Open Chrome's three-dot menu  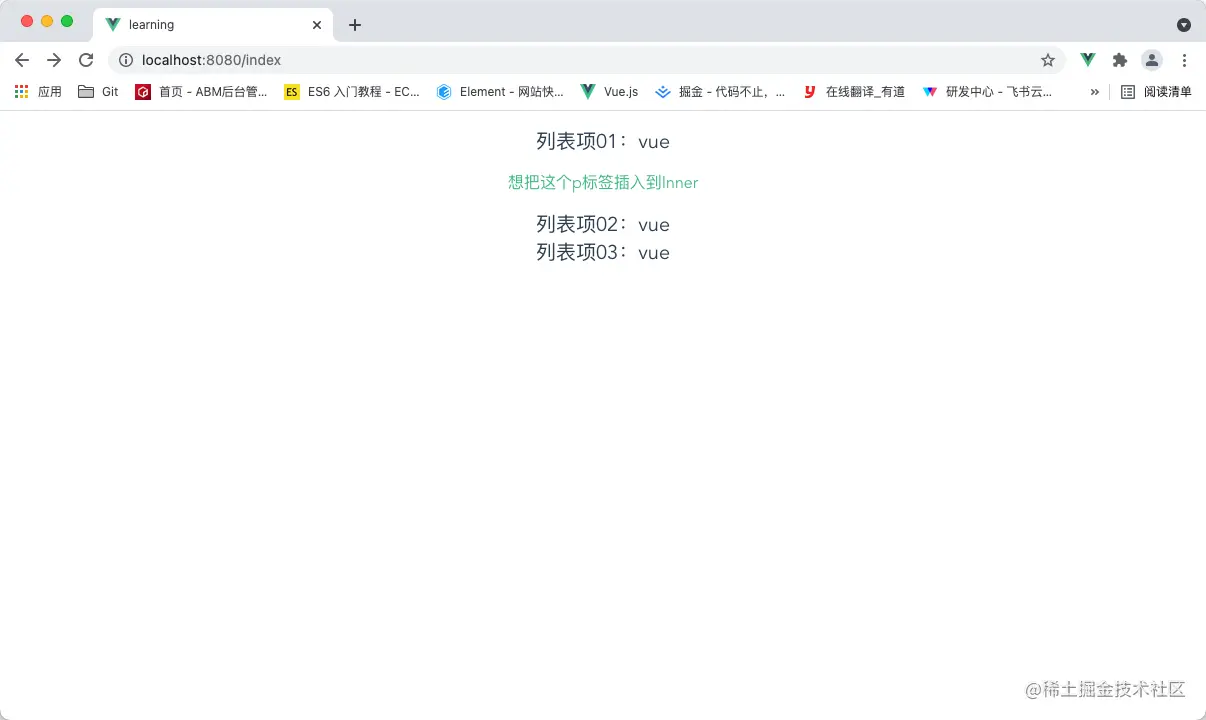[x=1184, y=60]
